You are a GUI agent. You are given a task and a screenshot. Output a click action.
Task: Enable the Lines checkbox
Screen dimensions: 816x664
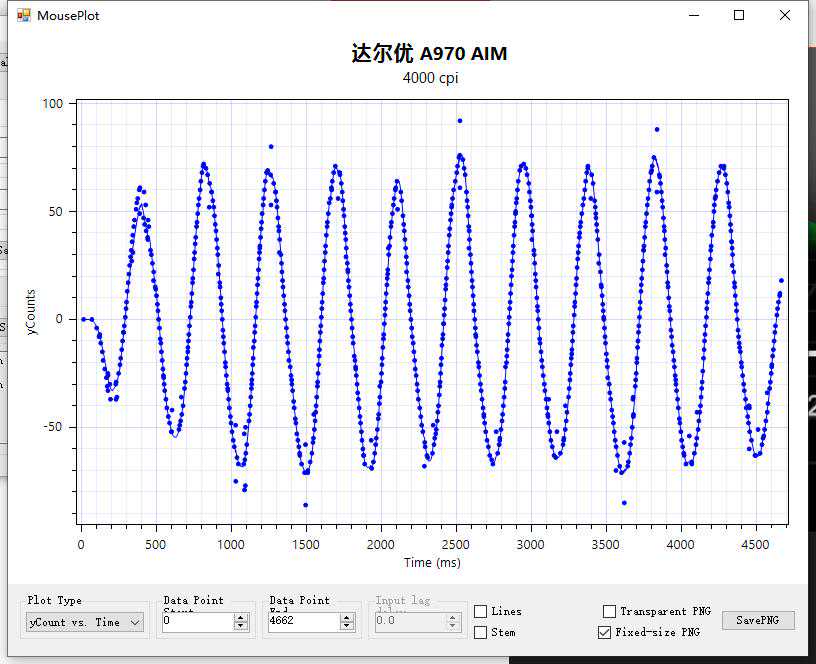tap(481, 611)
